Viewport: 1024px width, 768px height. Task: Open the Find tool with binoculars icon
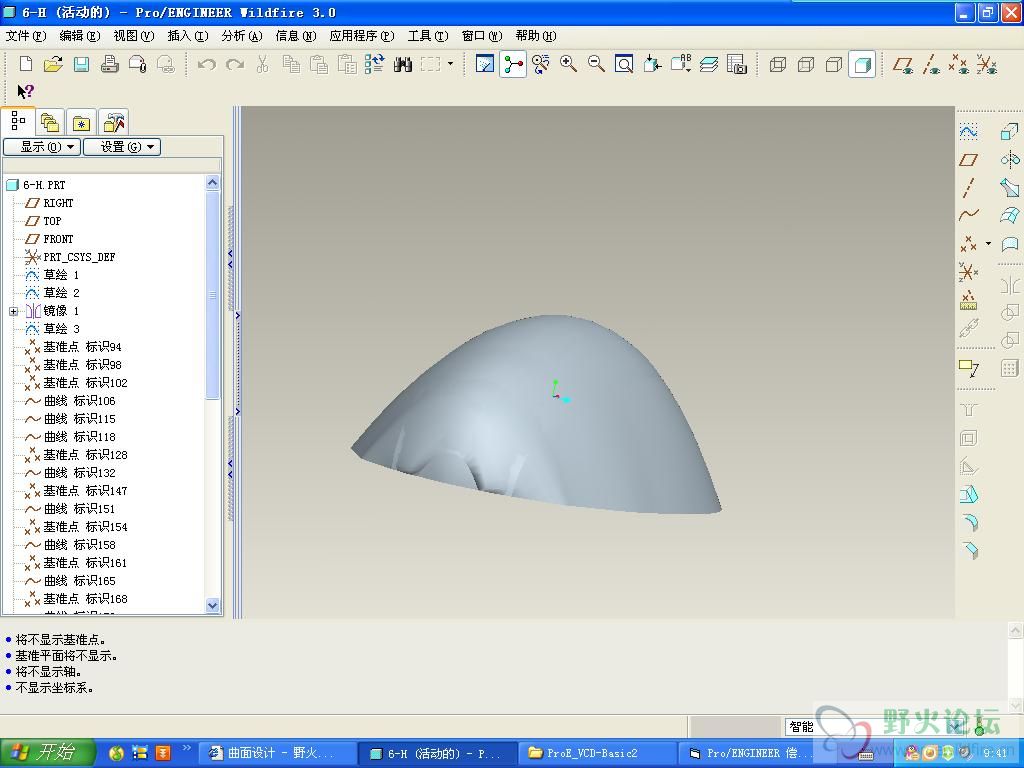pyautogui.click(x=403, y=64)
